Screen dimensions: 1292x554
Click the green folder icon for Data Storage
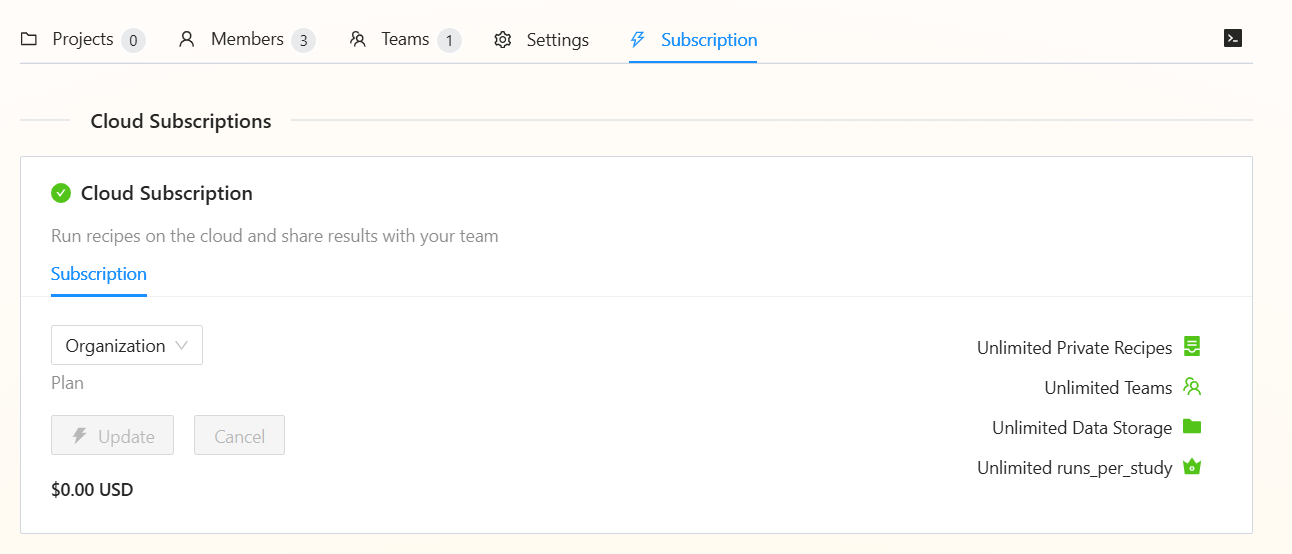tap(1191, 427)
